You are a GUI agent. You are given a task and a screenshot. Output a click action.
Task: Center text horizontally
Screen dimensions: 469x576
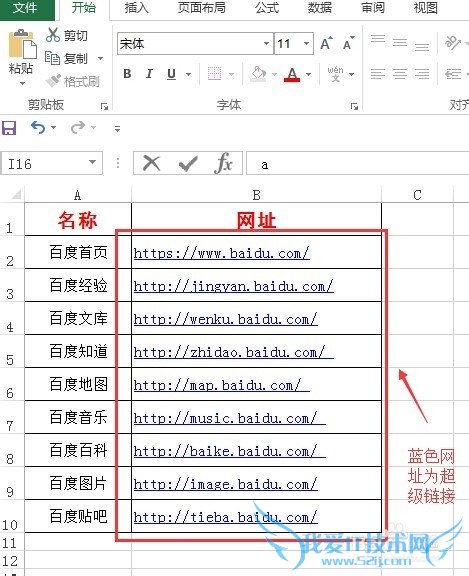click(x=400, y=74)
